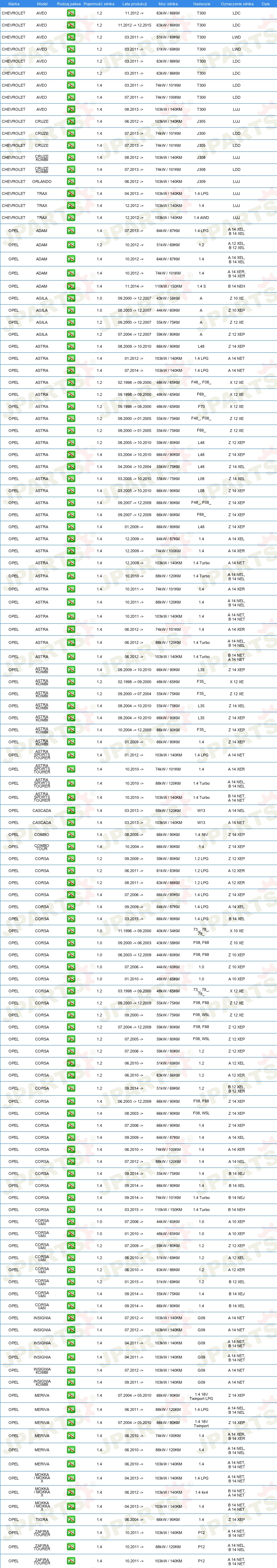Image resolution: width=277 pixels, height=1568 pixels.
Task: Click fuel icon for Aveo 07.2011 row
Action: point(71,97)
